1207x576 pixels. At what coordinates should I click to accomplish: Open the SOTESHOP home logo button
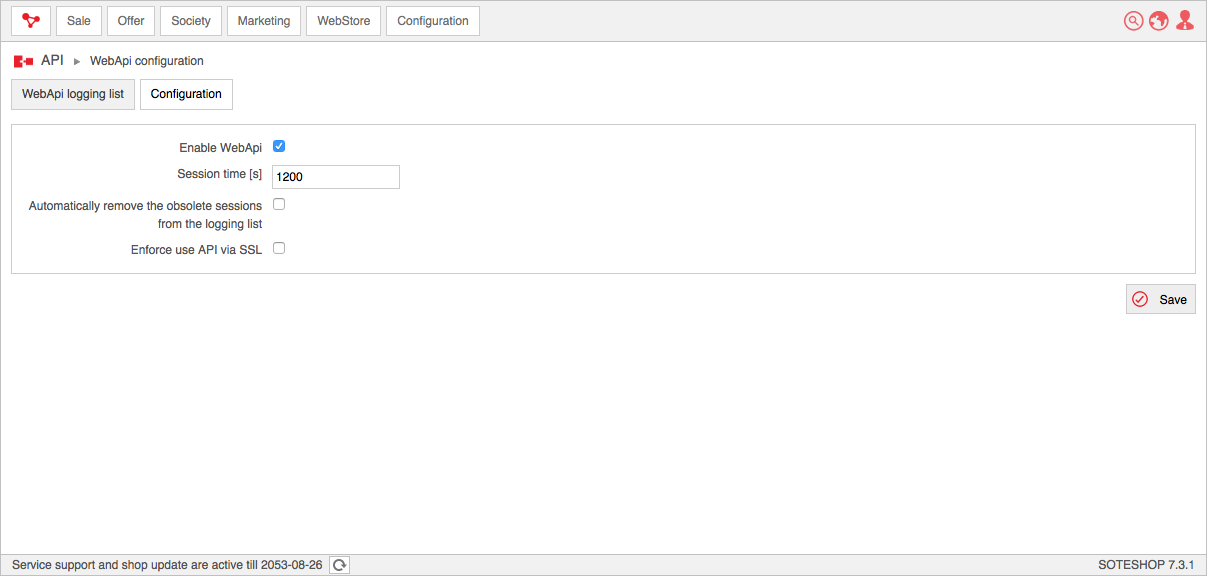coord(31,21)
